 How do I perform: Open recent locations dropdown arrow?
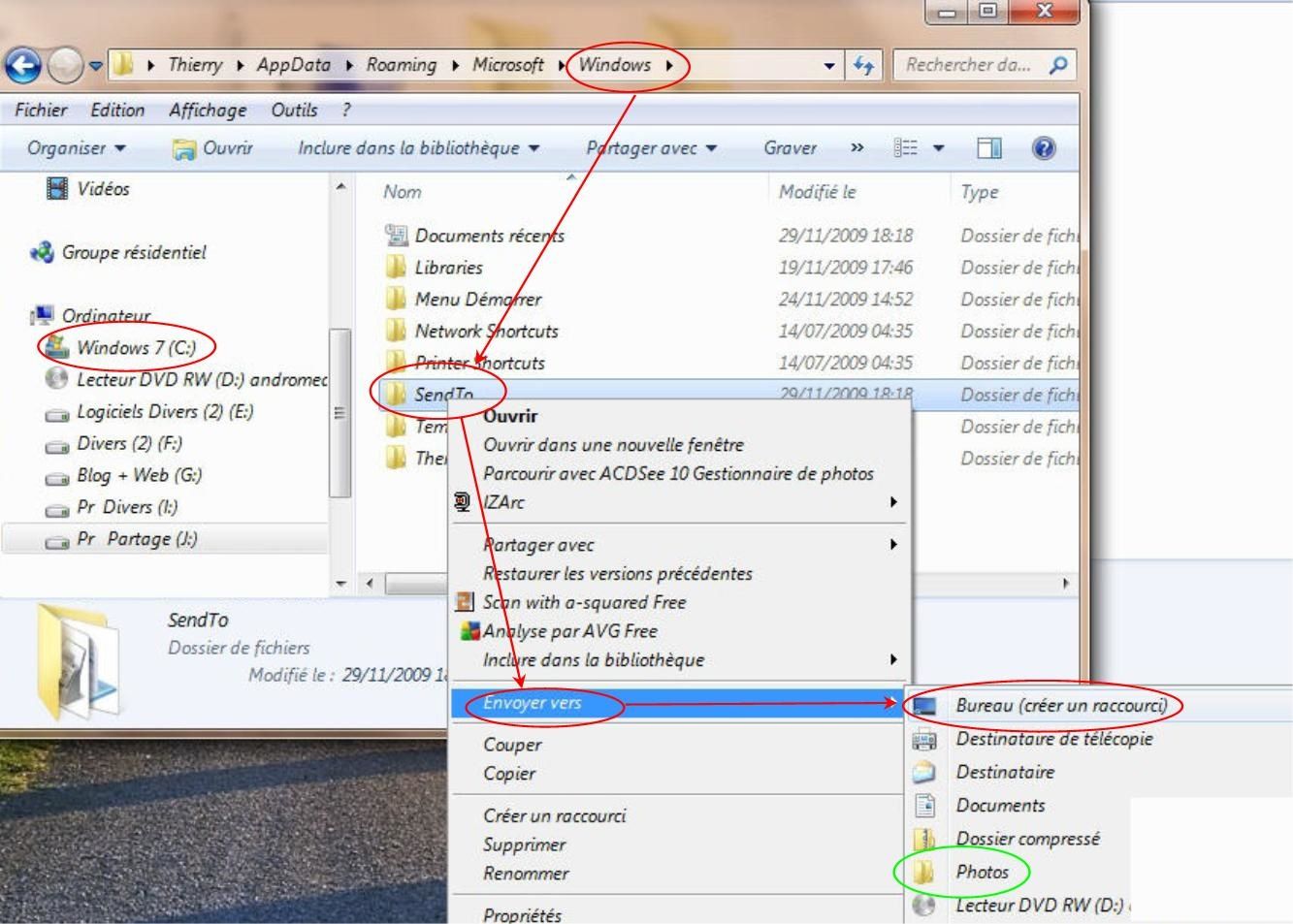(x=95, y=66)
